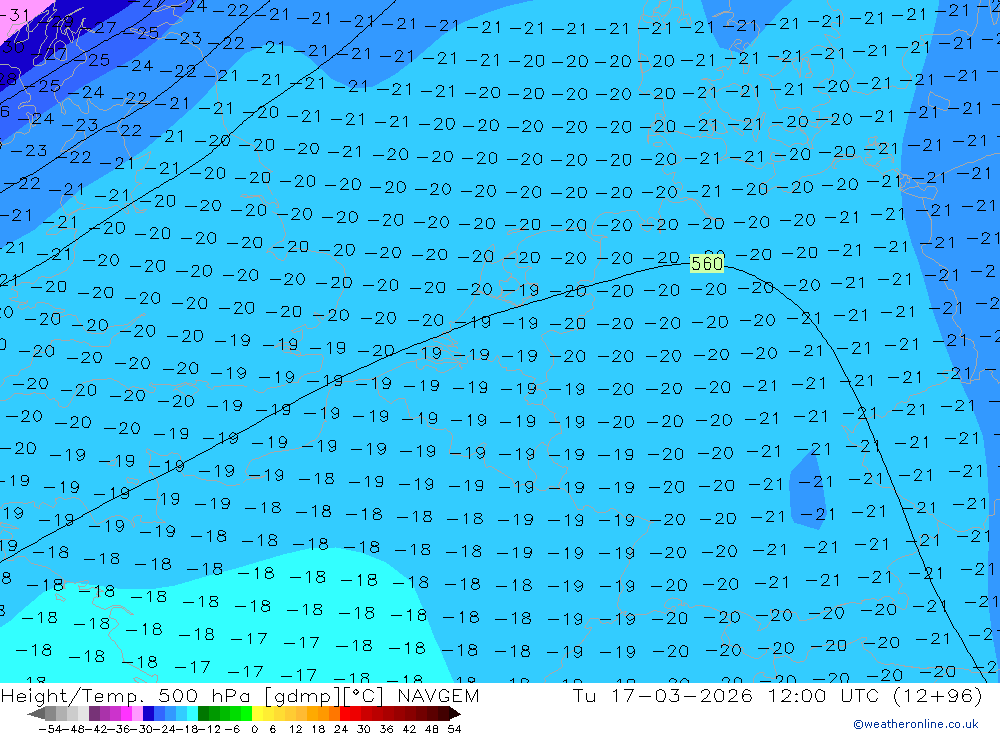Image resolution: width=1000 pixels, height=733 pixels.
Task: Click the '[°C]' unit label
Action: [364, 695]
